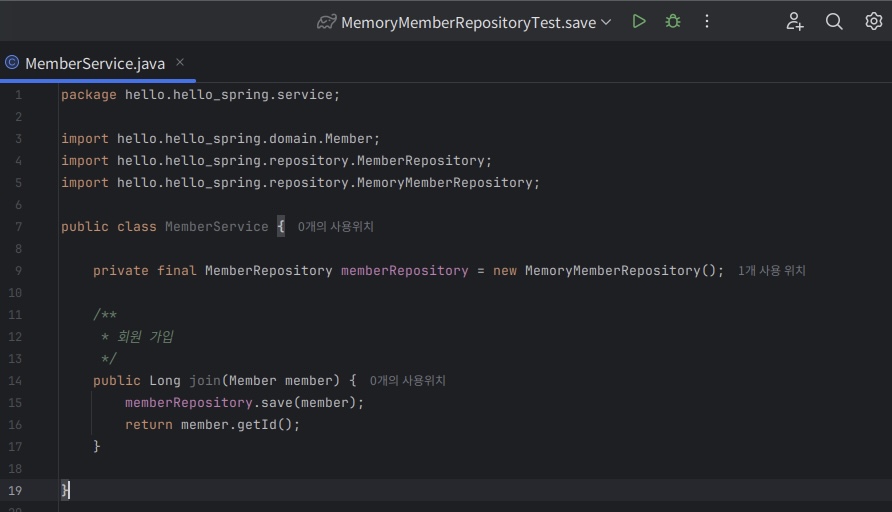Click MemoryMemberRepository() constructor call on line 9
The height and width of the screenshot is (512, 892).
(x=620, y=271)
